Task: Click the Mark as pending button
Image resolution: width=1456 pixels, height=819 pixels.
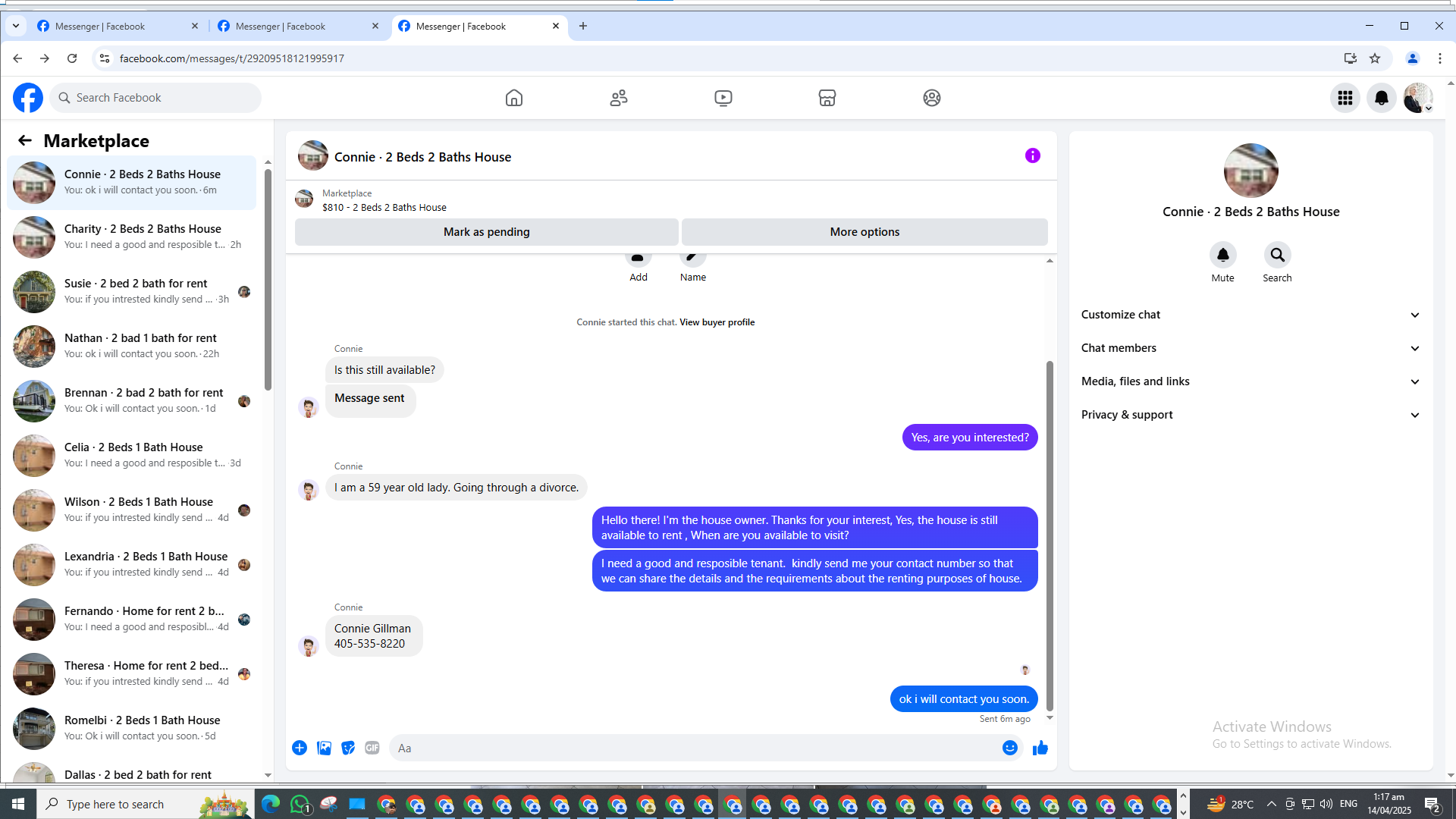Action: pyautogui.click(x=486, y=232)
